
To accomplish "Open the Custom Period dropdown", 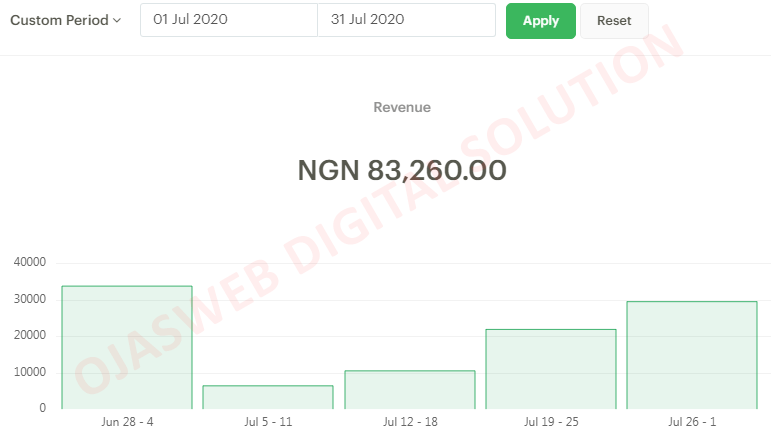I will (66, 20).
